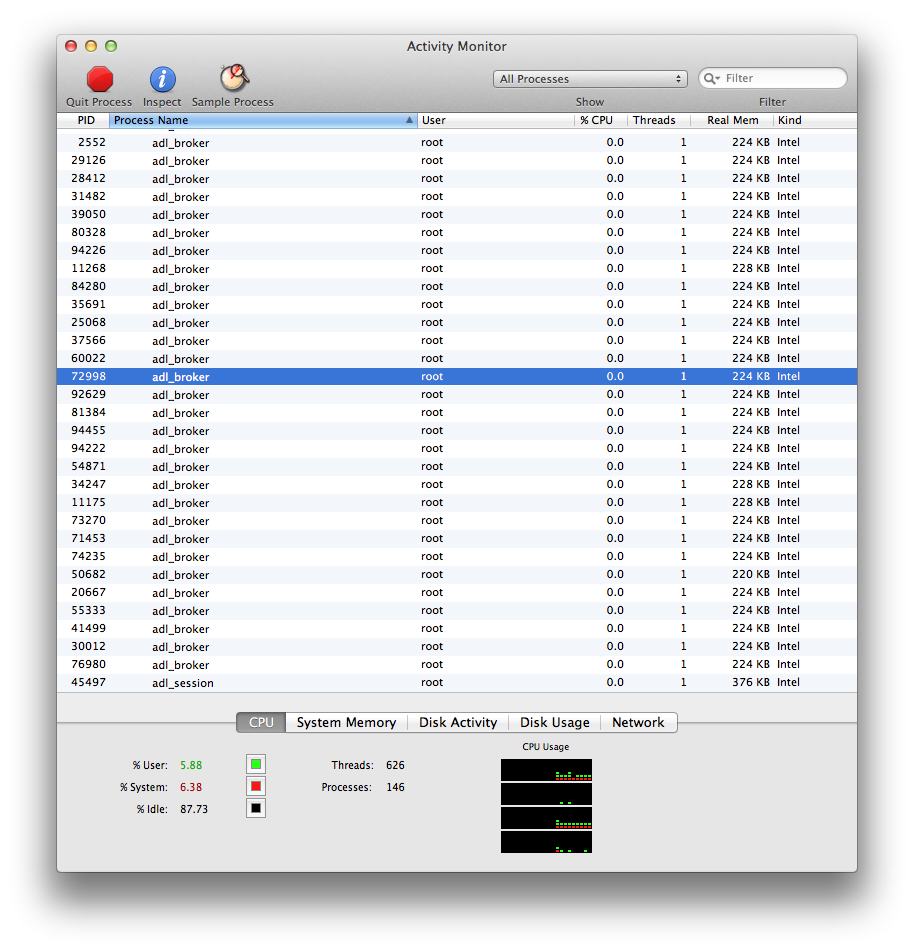Select process row with PID 81384
The width and height of the screenshot is (914, 951).
(457, 412)
